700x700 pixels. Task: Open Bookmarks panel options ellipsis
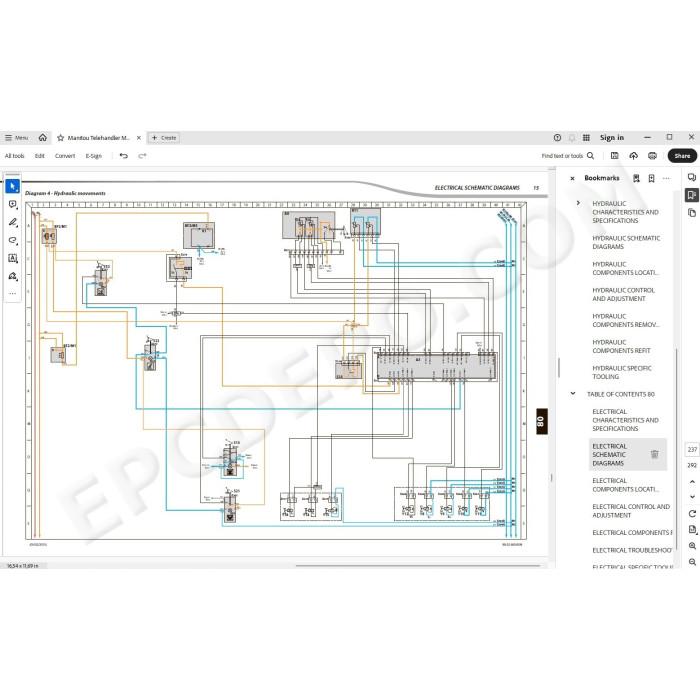[667, 178]
